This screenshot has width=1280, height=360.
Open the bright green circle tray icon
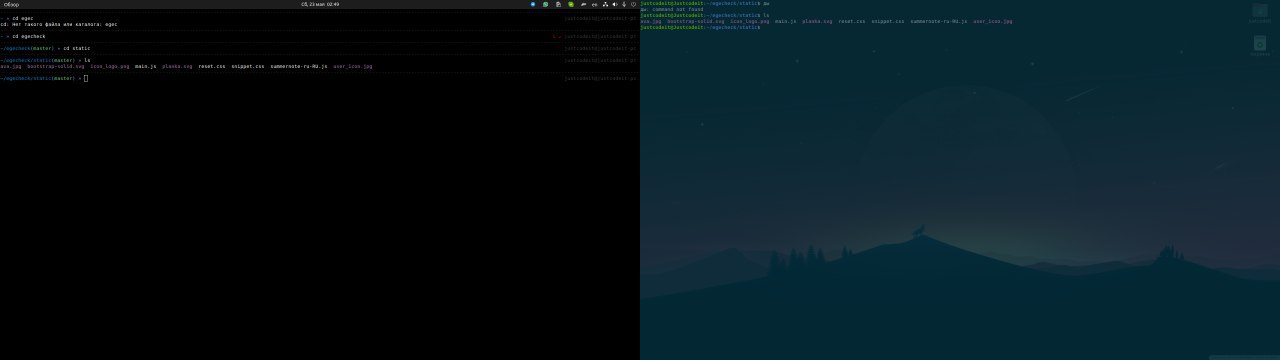coord(571,4)
